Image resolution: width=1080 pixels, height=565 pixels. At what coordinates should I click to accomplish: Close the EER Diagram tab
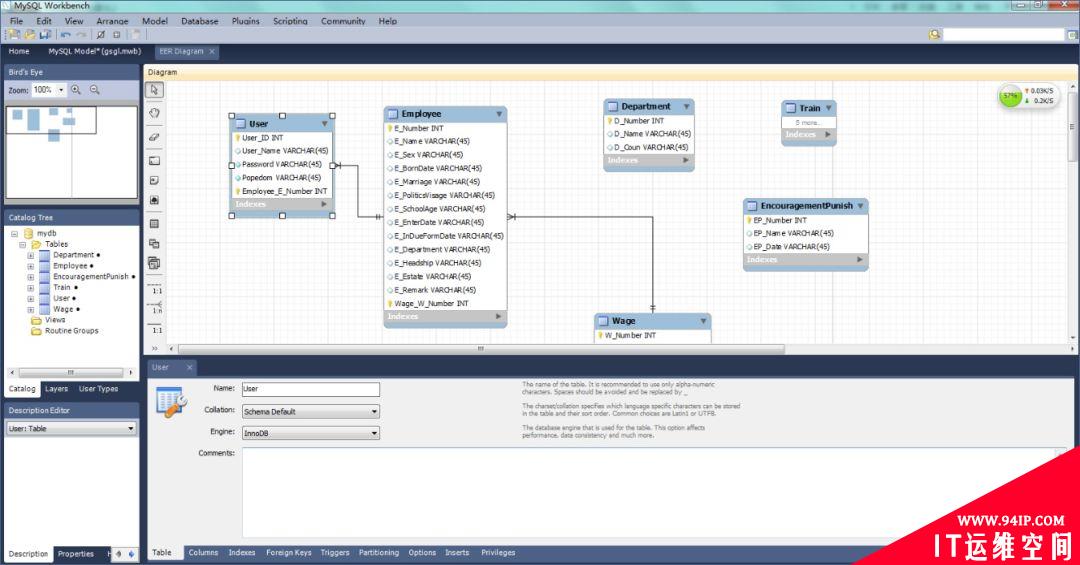[212, 51]
